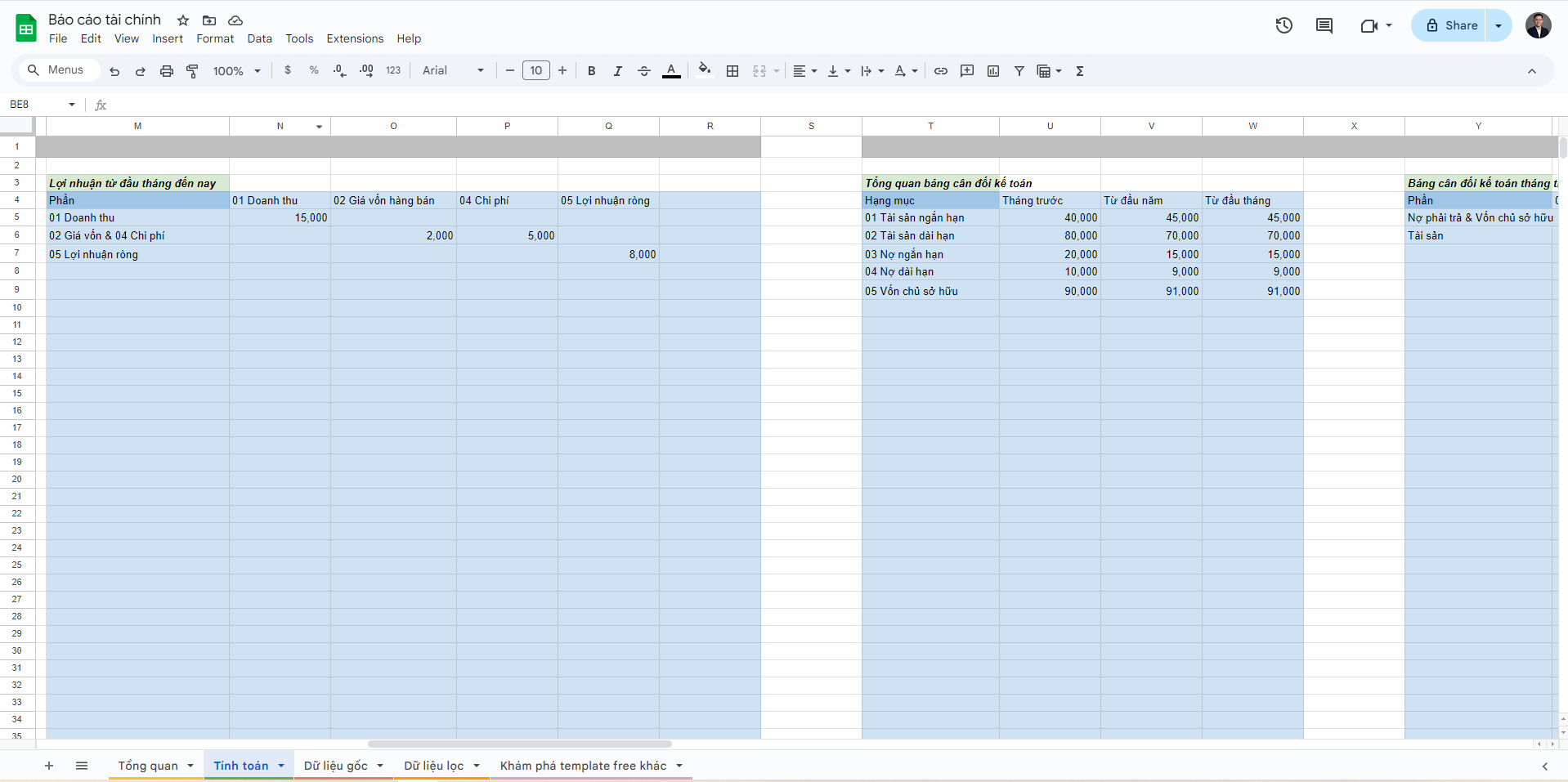Open the Format menu
Viewport: 1568px width, 782px height.
[x=215, y=38]
